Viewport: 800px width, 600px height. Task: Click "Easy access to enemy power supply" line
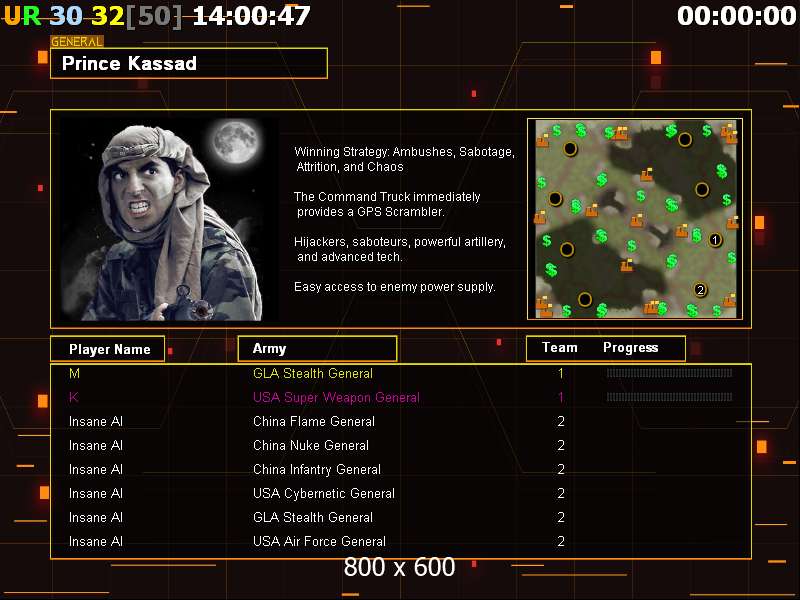click(395, 287)
